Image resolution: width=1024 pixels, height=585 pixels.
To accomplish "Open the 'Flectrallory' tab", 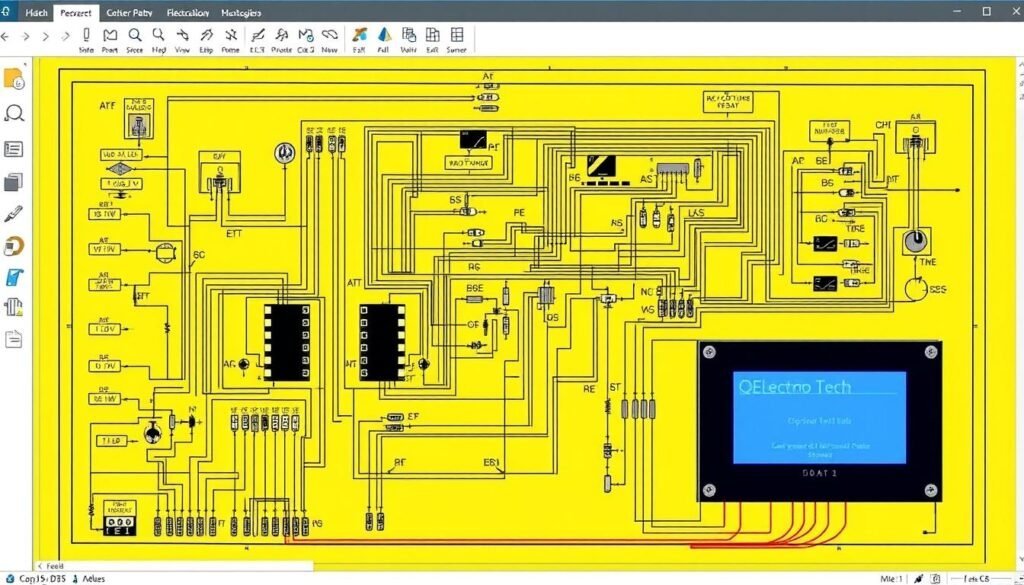I will (188, 12).
